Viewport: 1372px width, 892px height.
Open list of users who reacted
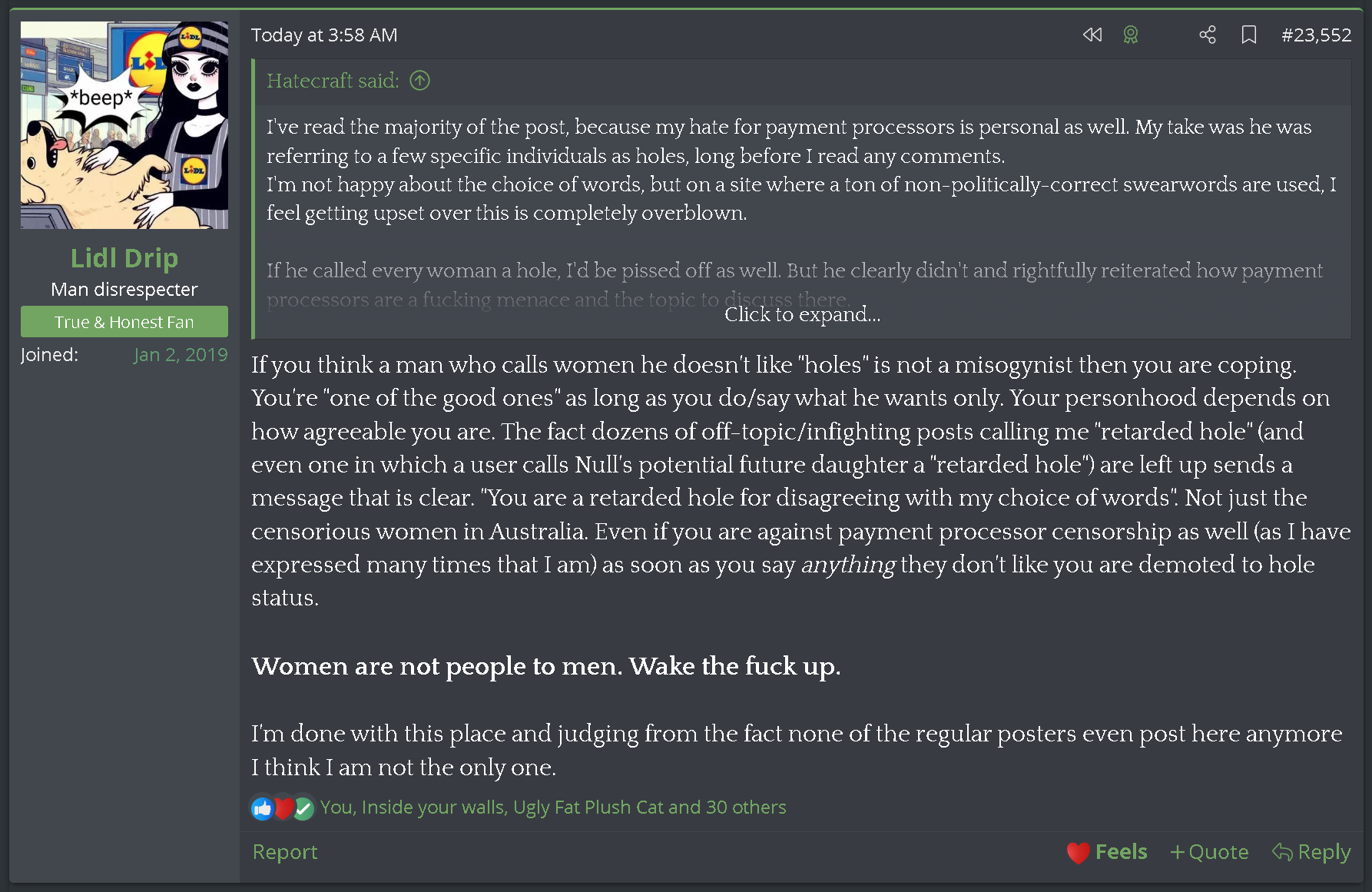click(x=553, y=807)
